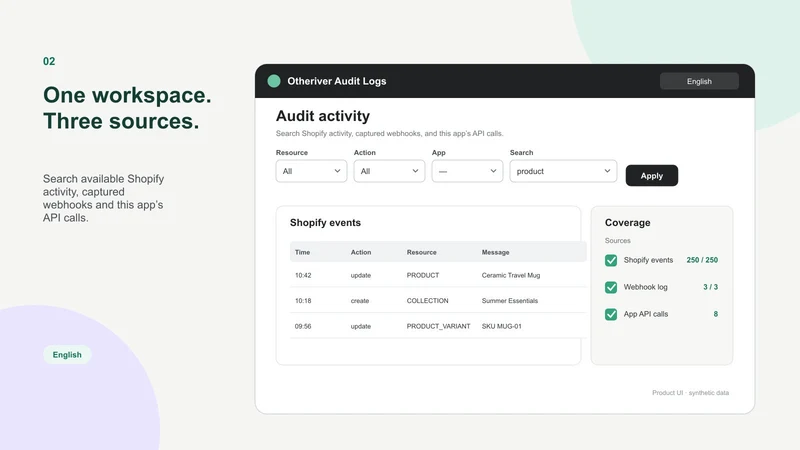Click the PRODUCT resource cell in 10:42 row
The height and width of the screenshot is (450, 800).
[x=423, y=275]
